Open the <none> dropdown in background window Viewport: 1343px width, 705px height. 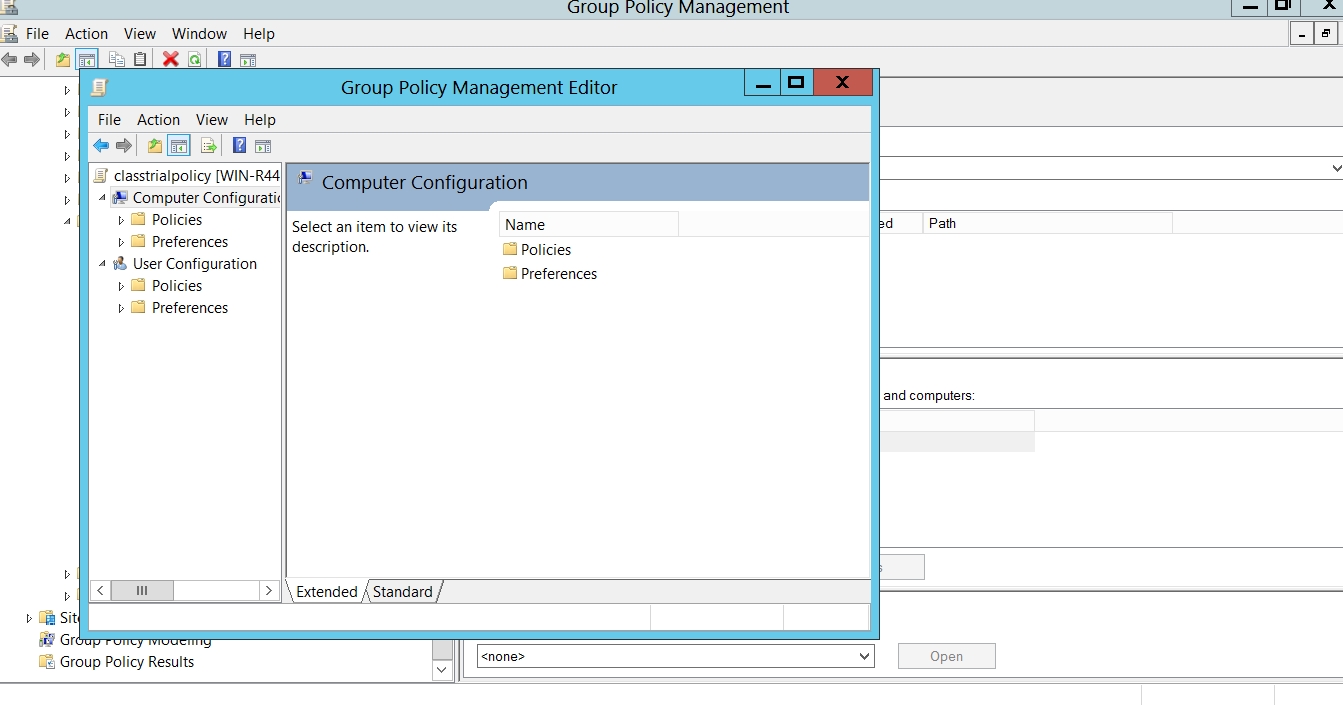[x=864, y=657]
